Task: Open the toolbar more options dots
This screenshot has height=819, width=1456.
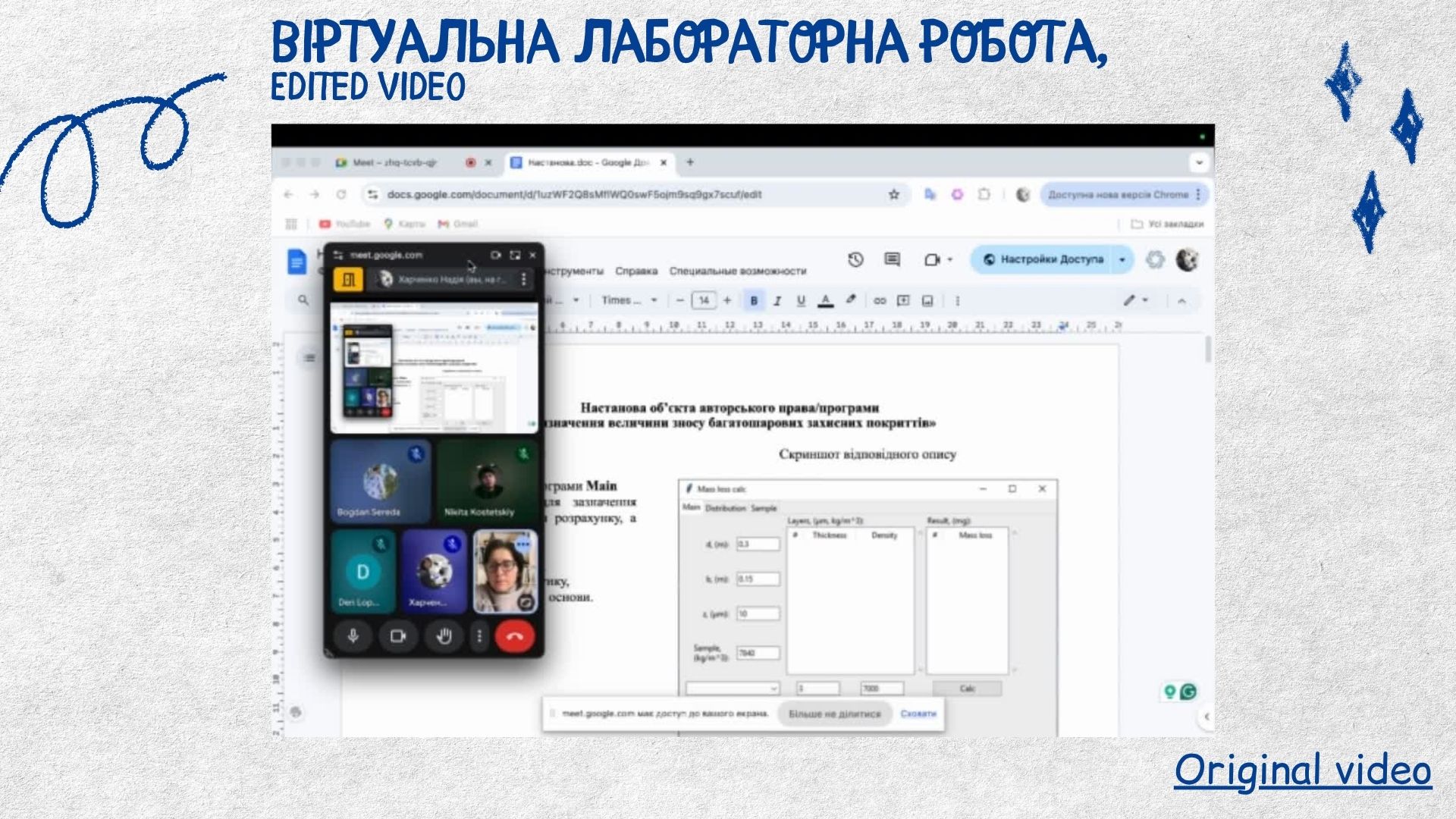Action: tap(958, 300)
